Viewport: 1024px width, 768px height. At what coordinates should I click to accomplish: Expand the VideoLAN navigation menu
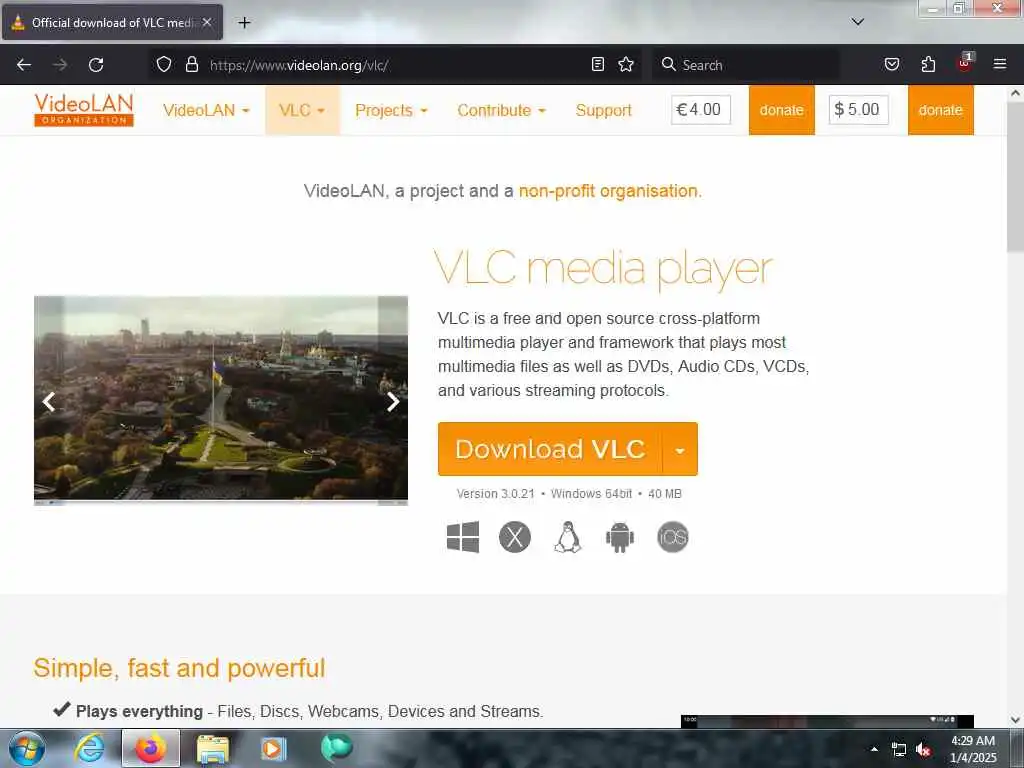(x=206, y=110)
